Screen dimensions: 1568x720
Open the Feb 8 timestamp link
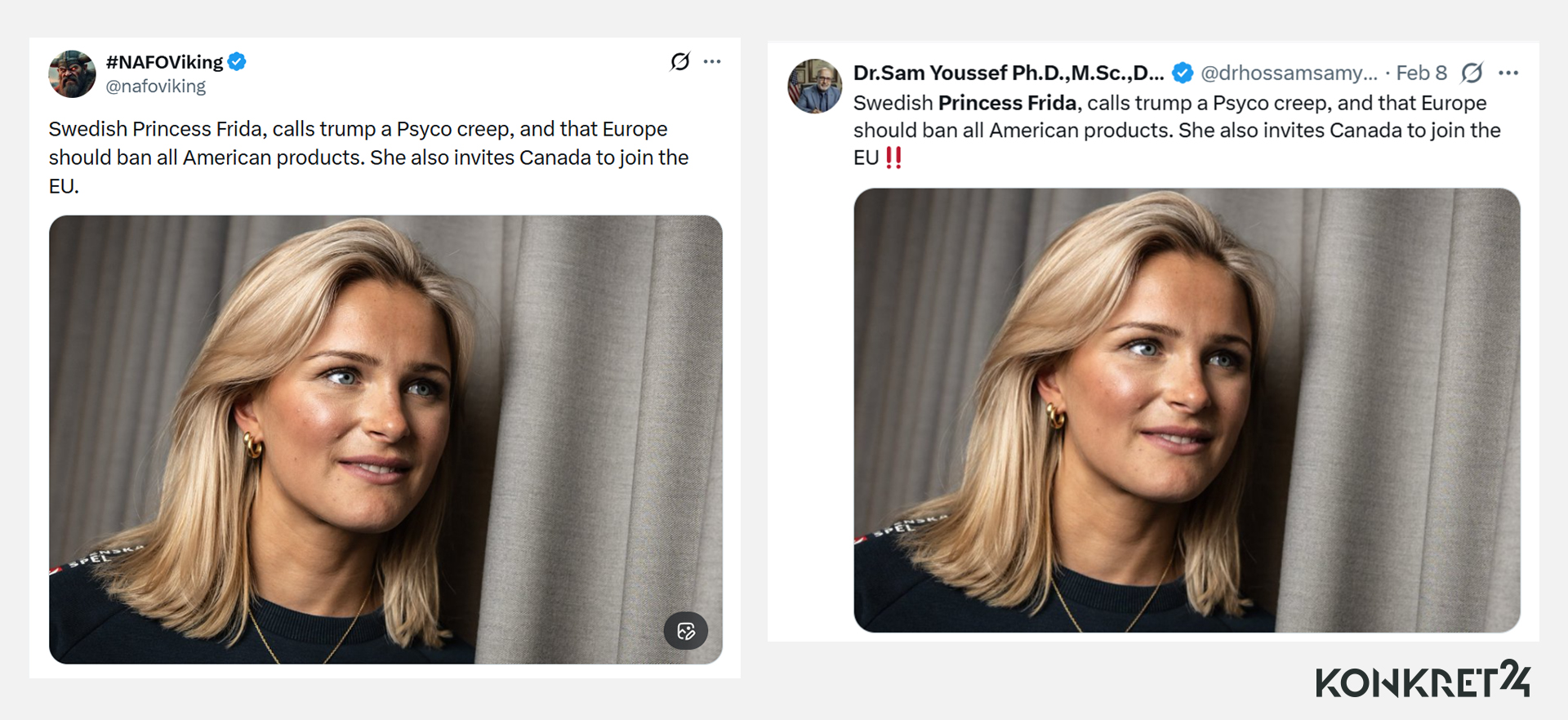click(x=1421, y=73)
